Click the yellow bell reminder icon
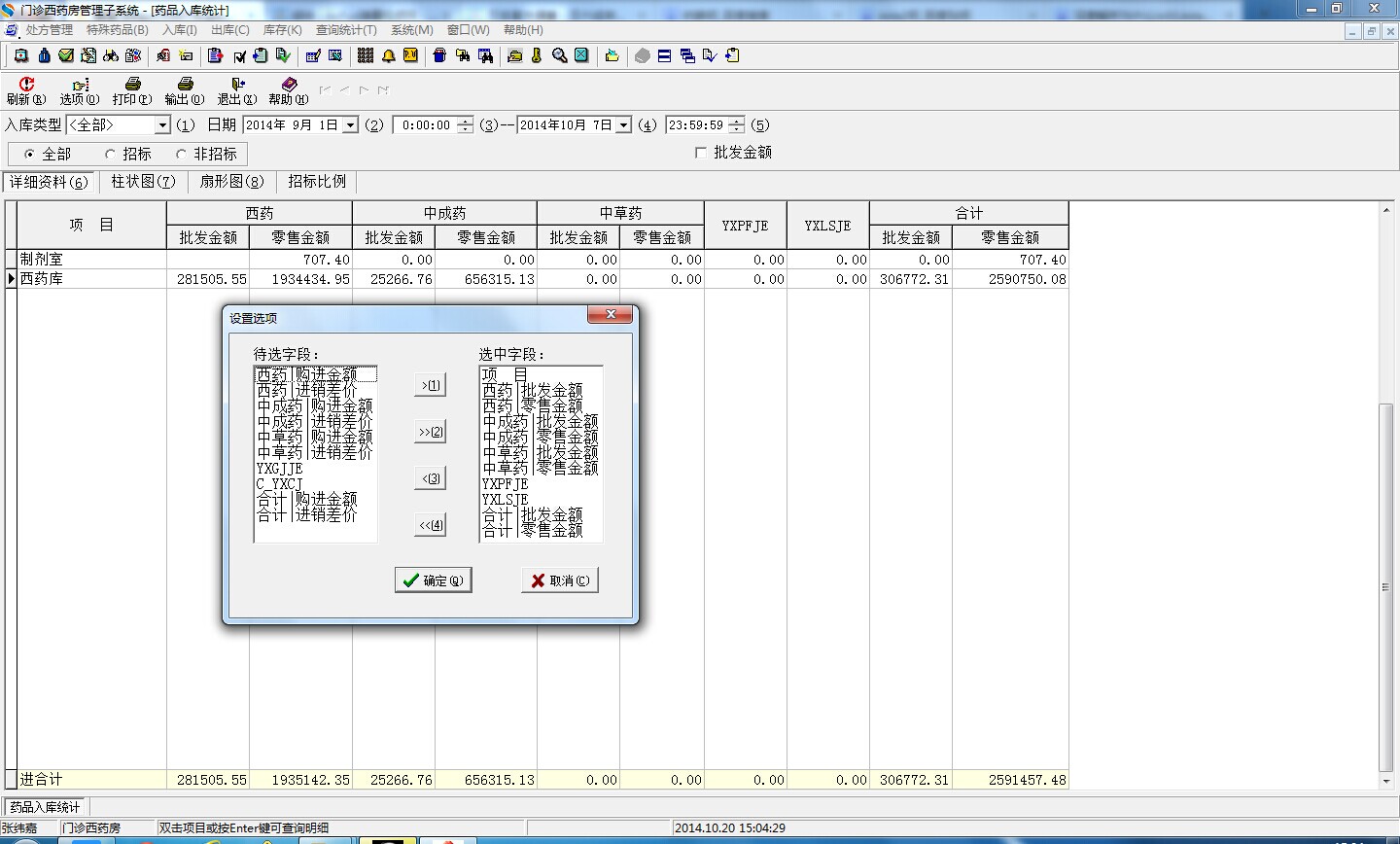The height and width of the screenshot is (844, 1400). [x=389, y=55]
